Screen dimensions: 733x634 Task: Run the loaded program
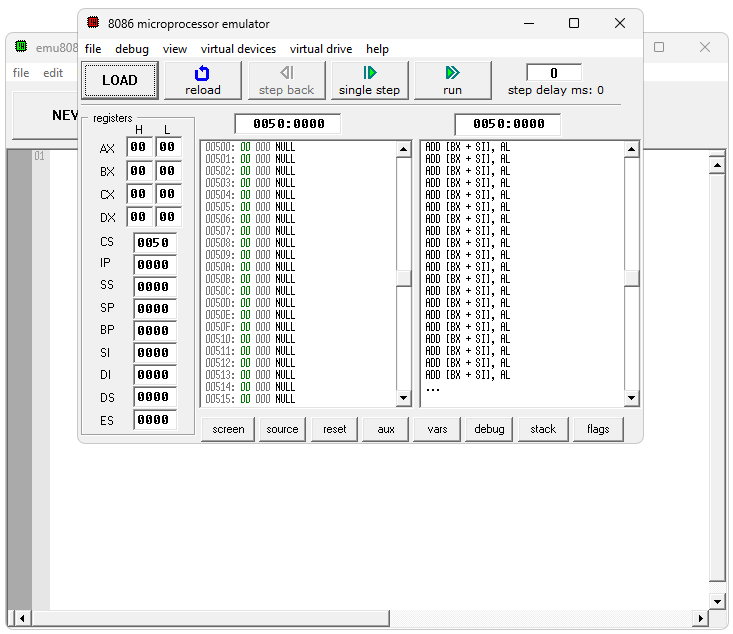coord(453,80)
